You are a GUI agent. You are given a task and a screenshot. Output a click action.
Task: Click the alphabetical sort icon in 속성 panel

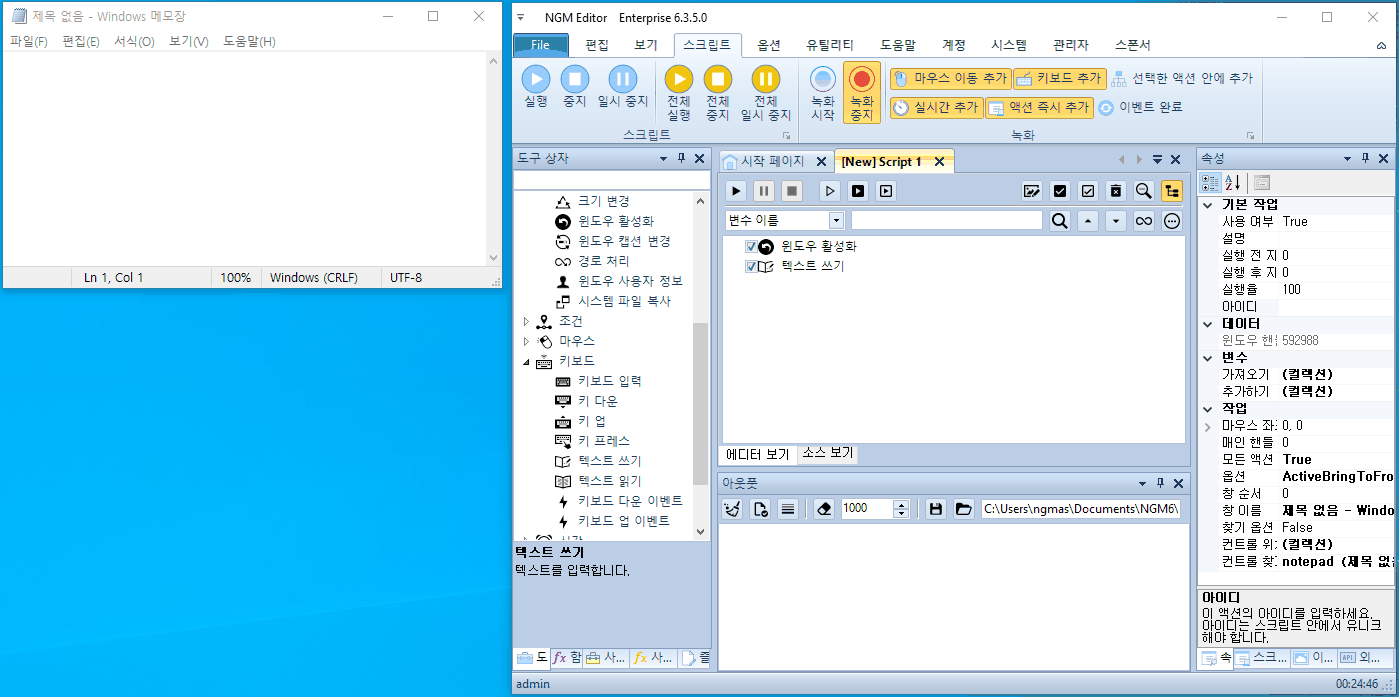(1233, 182)
